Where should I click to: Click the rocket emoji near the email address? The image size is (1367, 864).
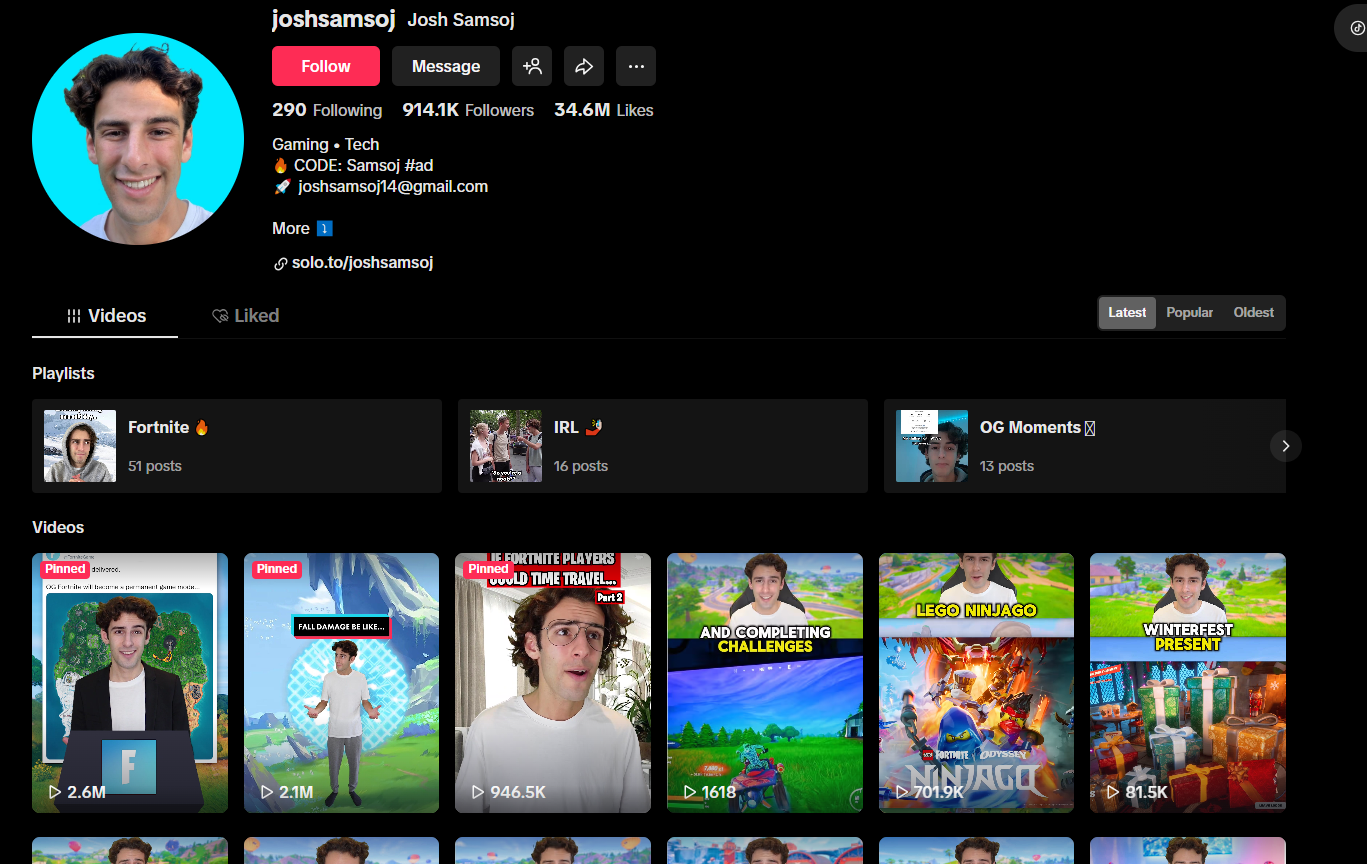[x=281, y=186]
